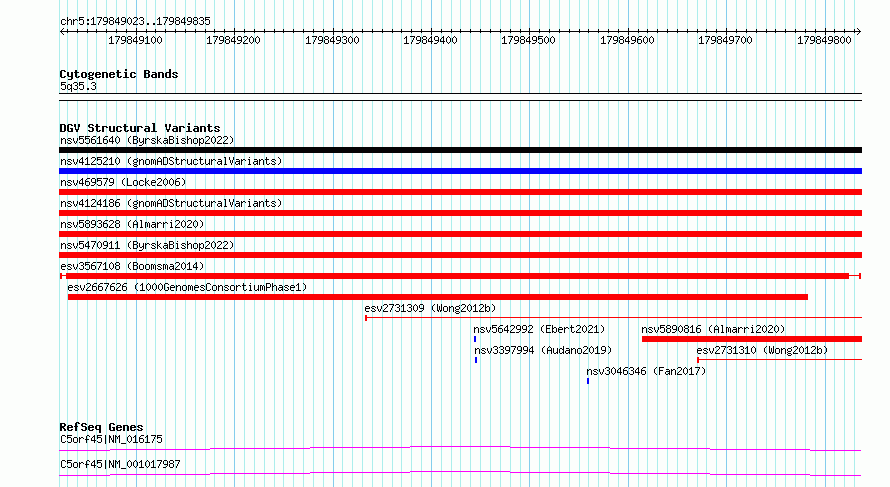
Task: Click the ruler's left arrowhead
Action: 62,32
